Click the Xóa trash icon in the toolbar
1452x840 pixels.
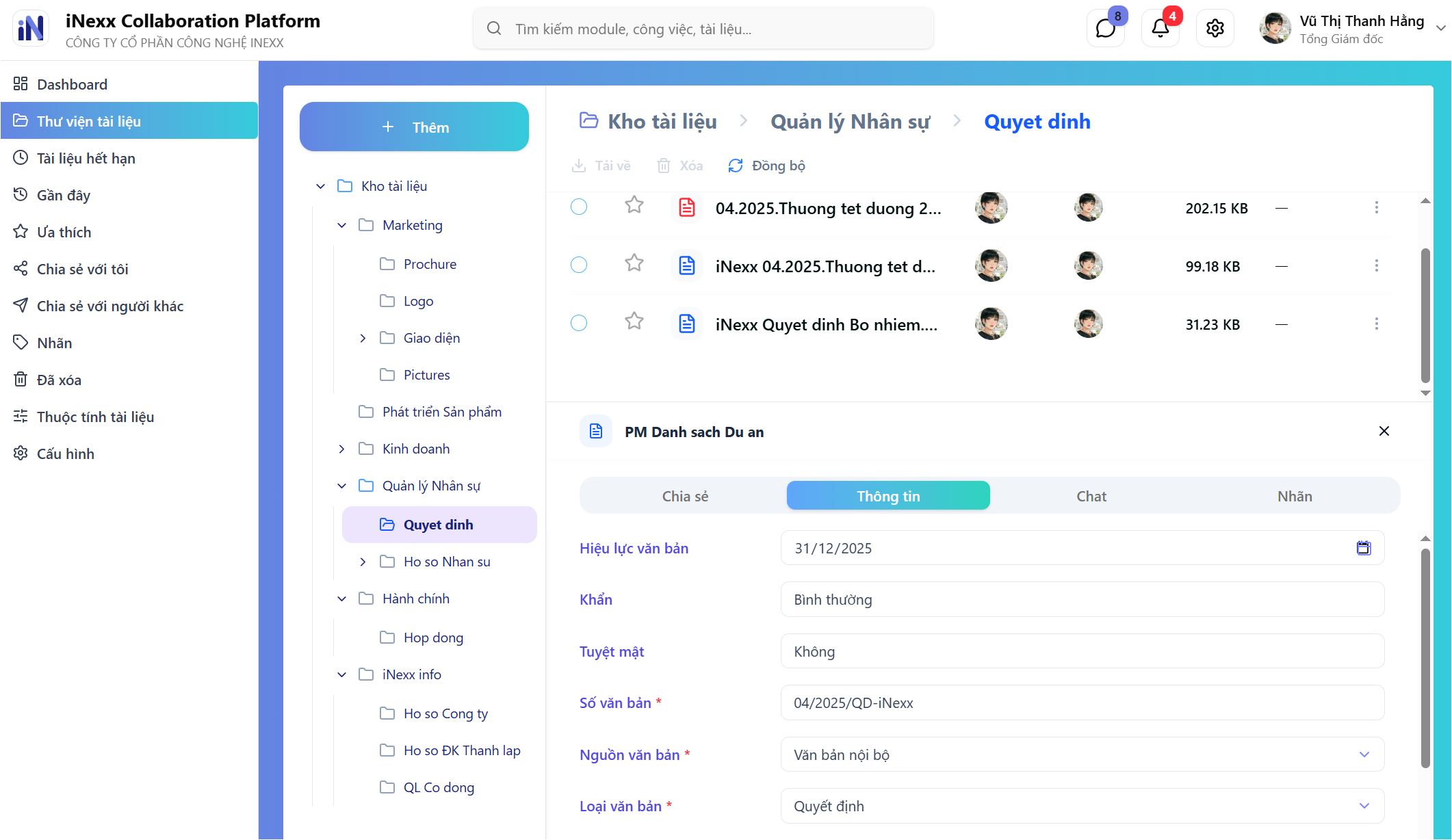tap(662, 165)
